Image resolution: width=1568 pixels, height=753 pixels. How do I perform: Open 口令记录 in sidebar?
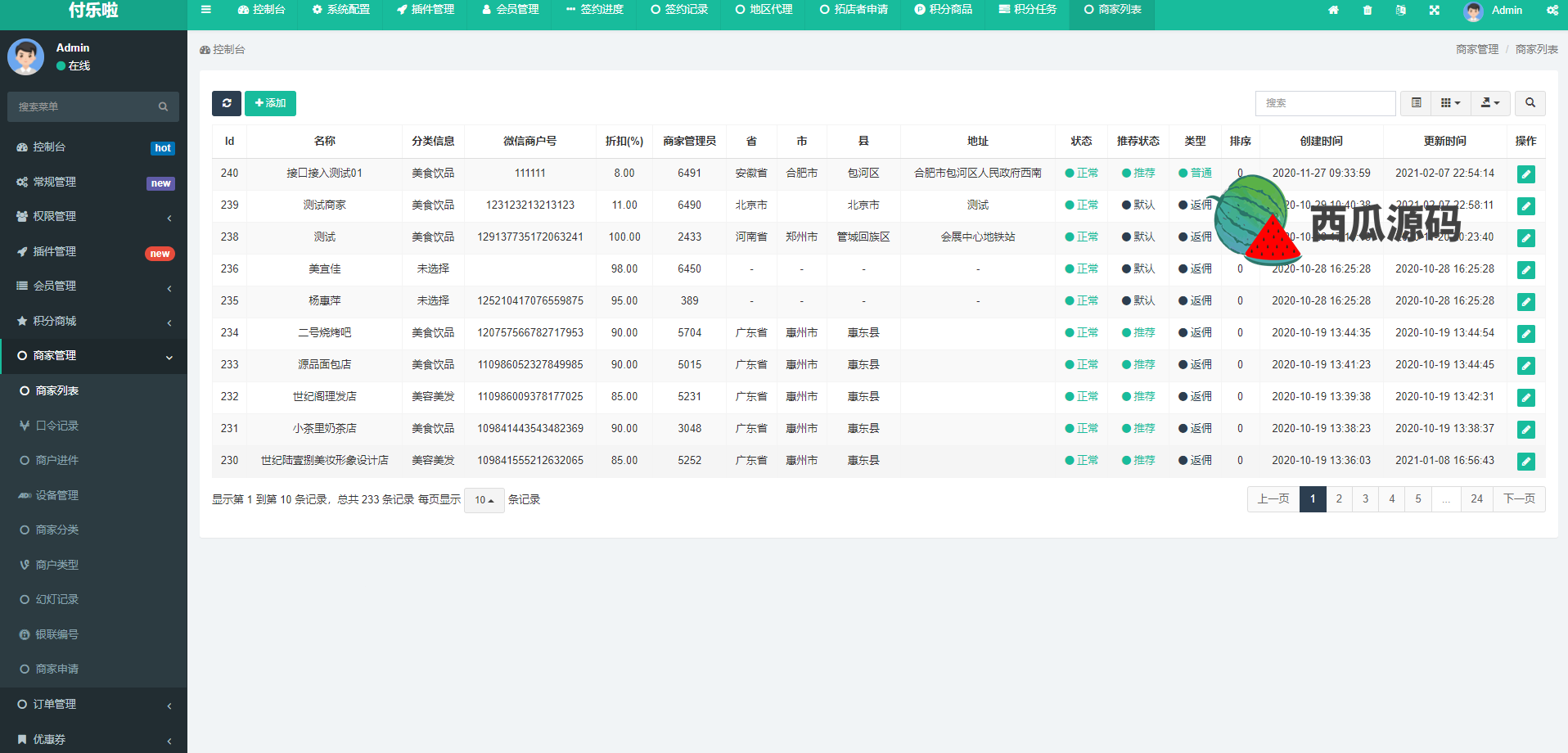pos(93,426)
